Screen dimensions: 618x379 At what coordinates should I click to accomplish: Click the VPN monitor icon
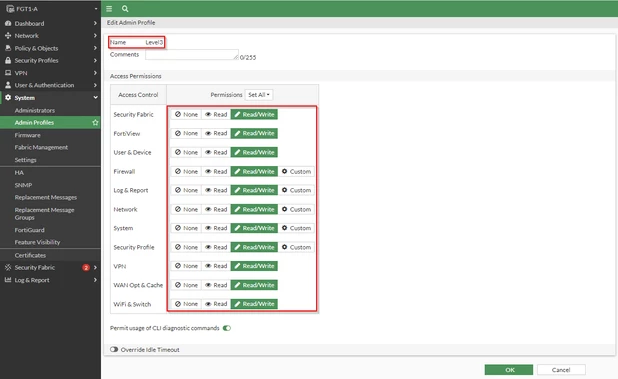8,73
